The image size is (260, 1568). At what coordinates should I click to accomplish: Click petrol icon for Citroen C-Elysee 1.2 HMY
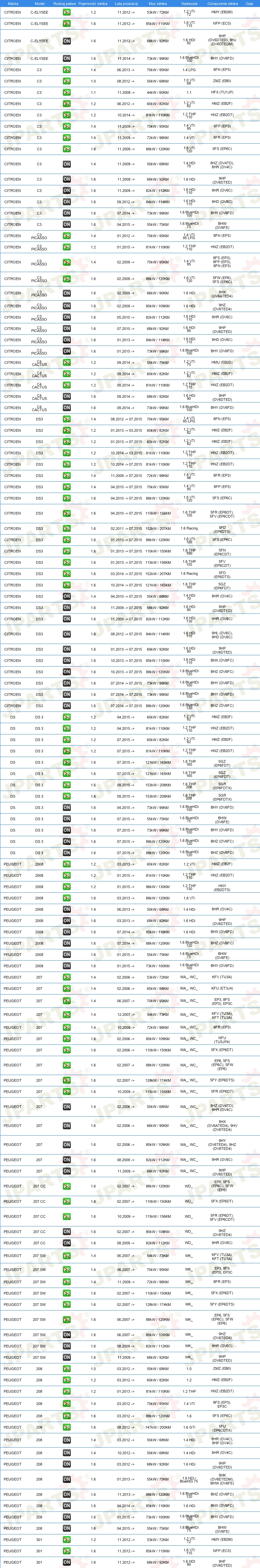tap(66, 12)
